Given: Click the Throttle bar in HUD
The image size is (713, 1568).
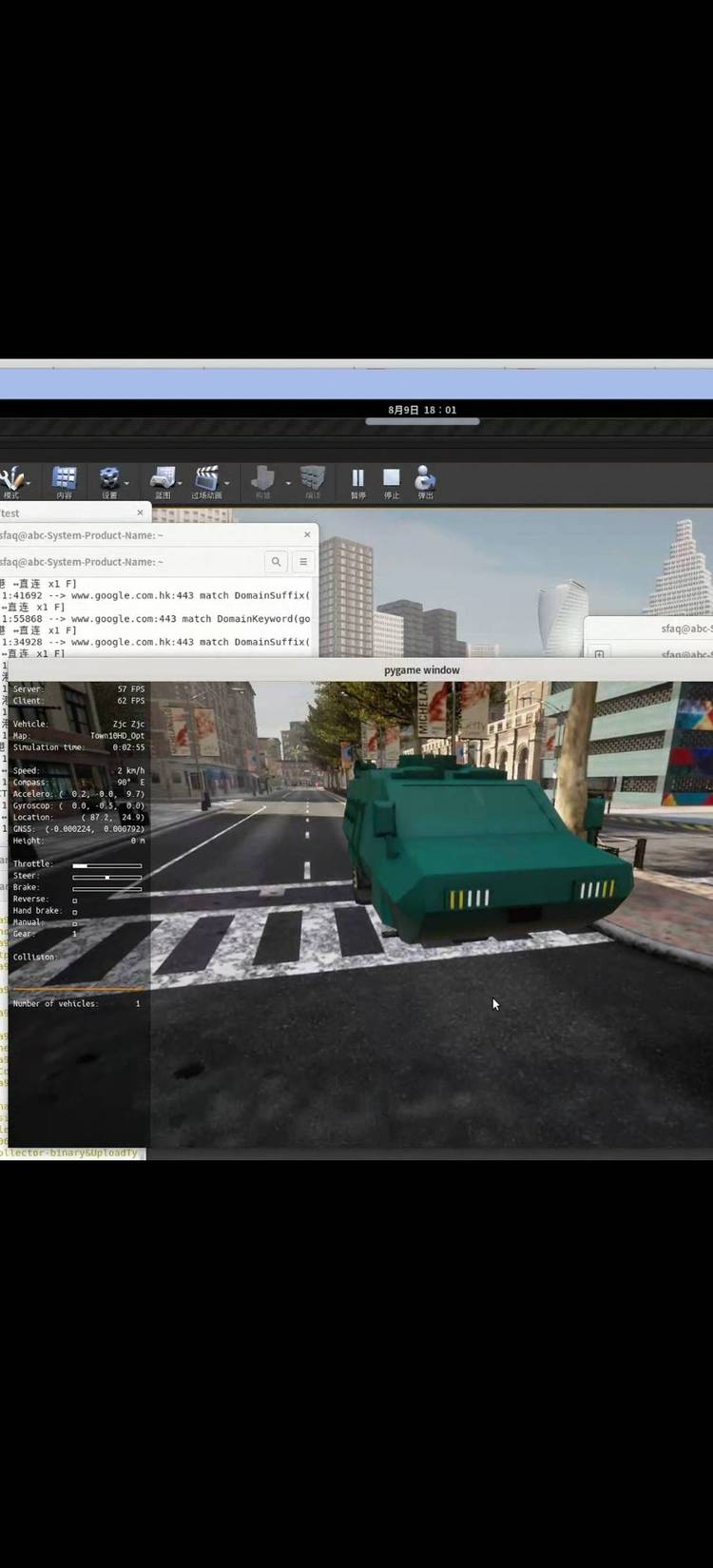Looking at the screenshot, I should click(106, 865).
